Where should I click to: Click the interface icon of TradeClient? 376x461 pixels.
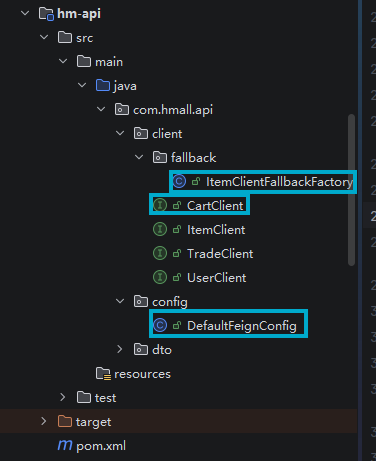coord(160,253)
